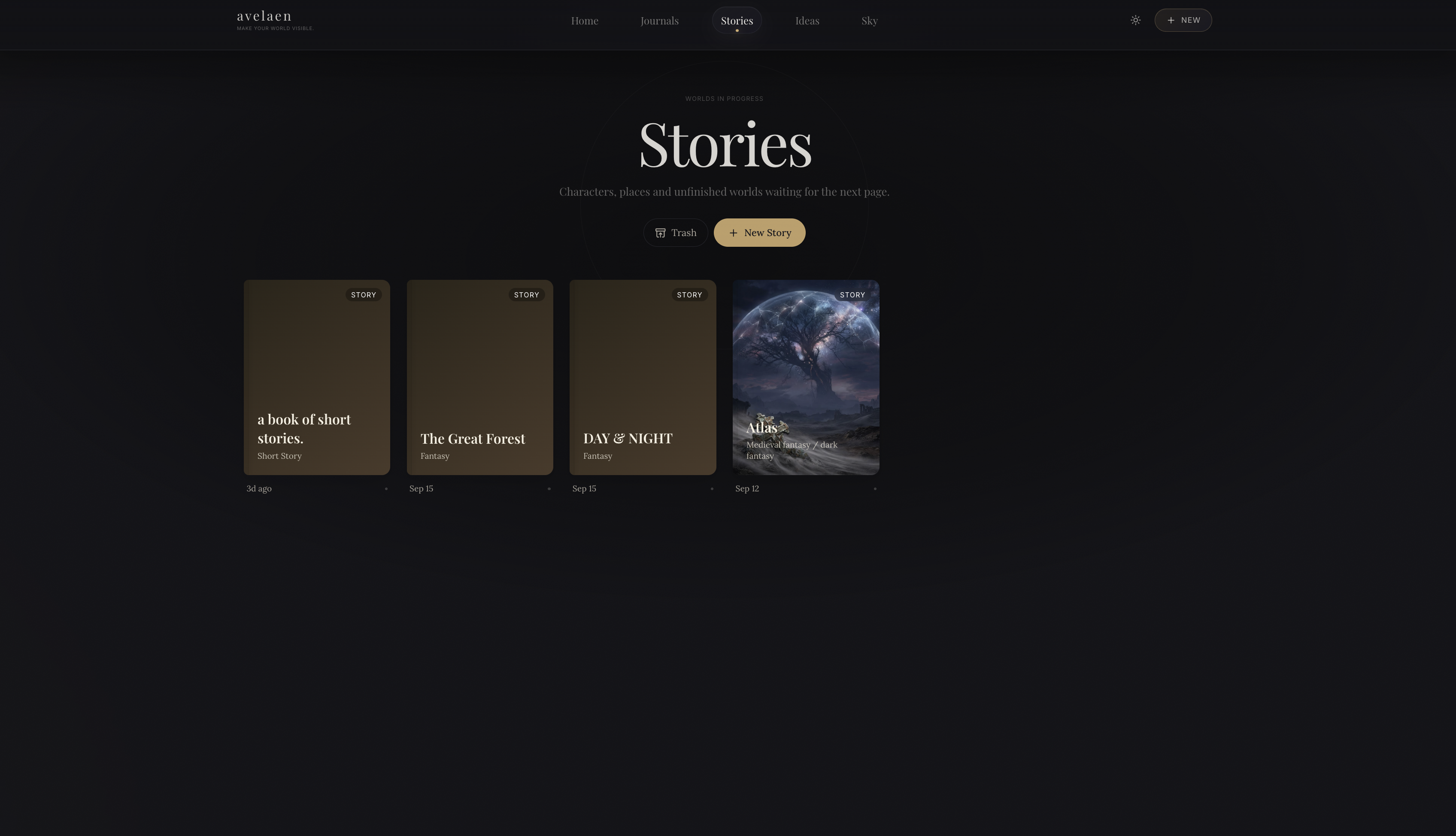Click the 'Sep 12' date text
The width and height of the screenshot is (1456, 836).
(747, 489)
